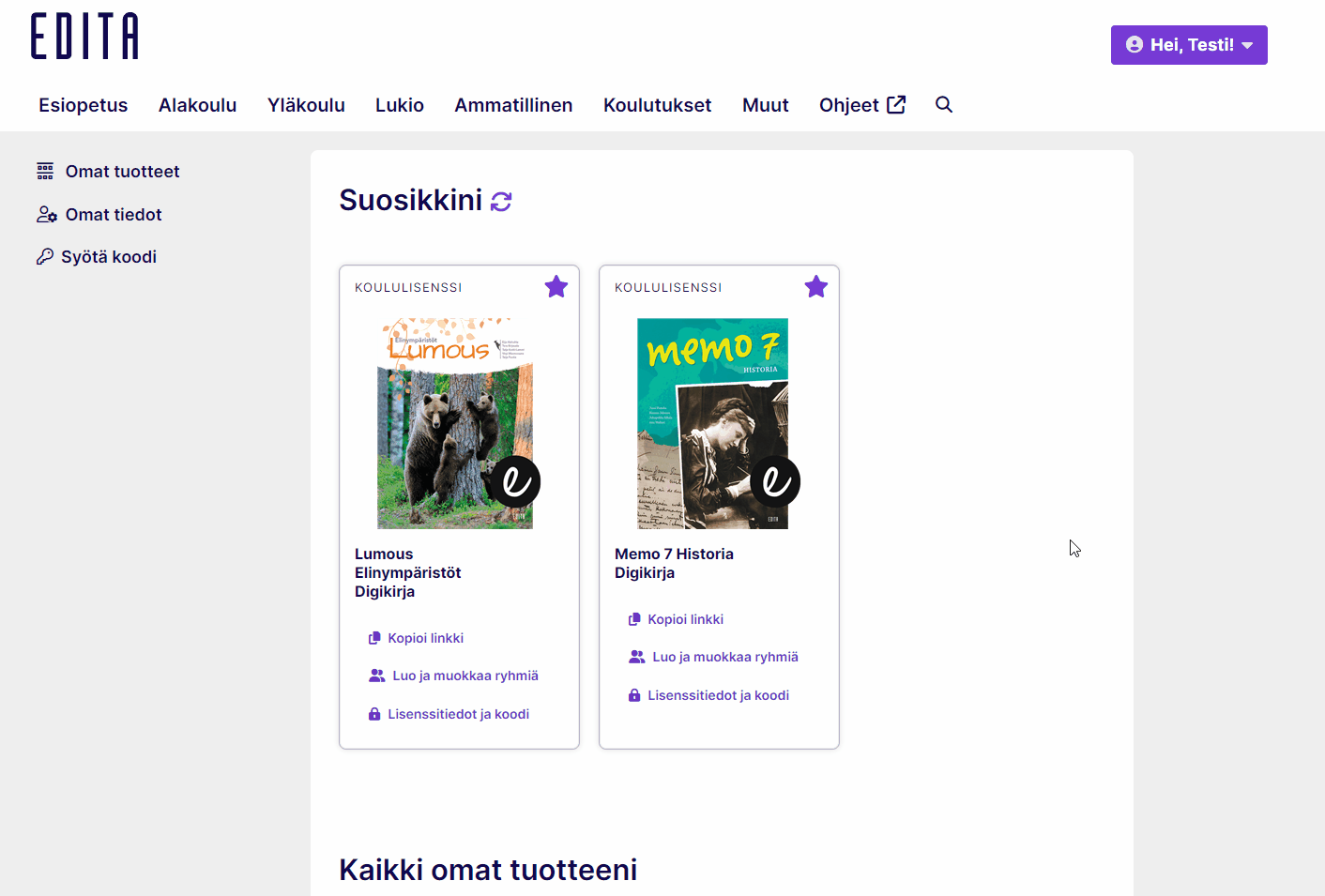Screen dimensions: 1325x896
Task: Click the Kaikki omat tuotteeni heading
Action: pos(488,870)
